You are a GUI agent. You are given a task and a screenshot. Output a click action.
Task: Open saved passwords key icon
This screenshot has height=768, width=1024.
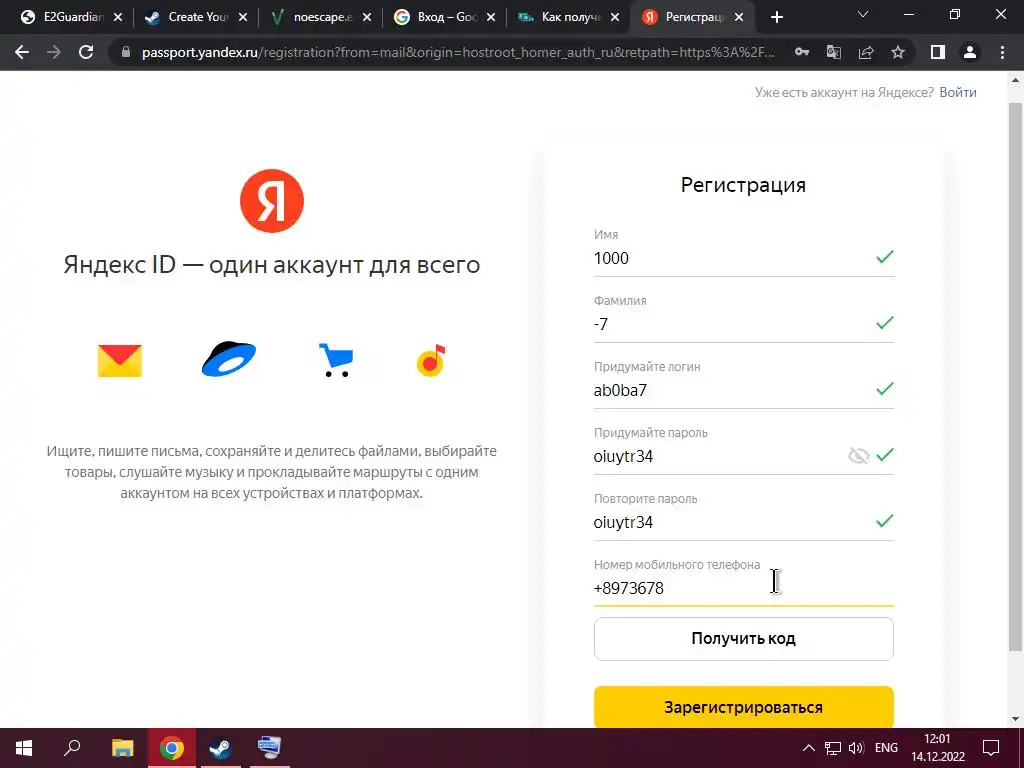coord(802,52)
